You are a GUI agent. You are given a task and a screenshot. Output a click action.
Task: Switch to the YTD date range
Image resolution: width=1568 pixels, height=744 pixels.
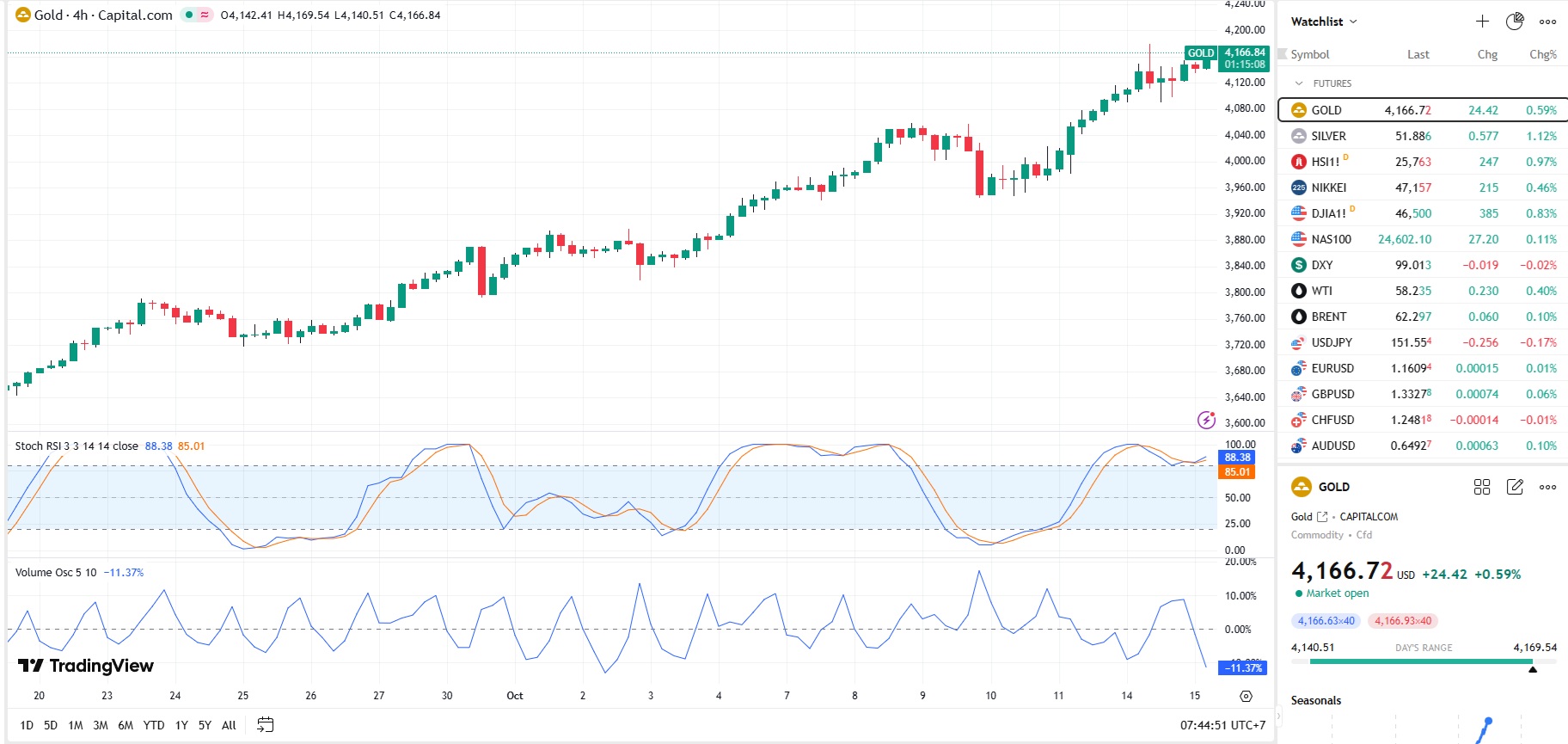[154, 725]
